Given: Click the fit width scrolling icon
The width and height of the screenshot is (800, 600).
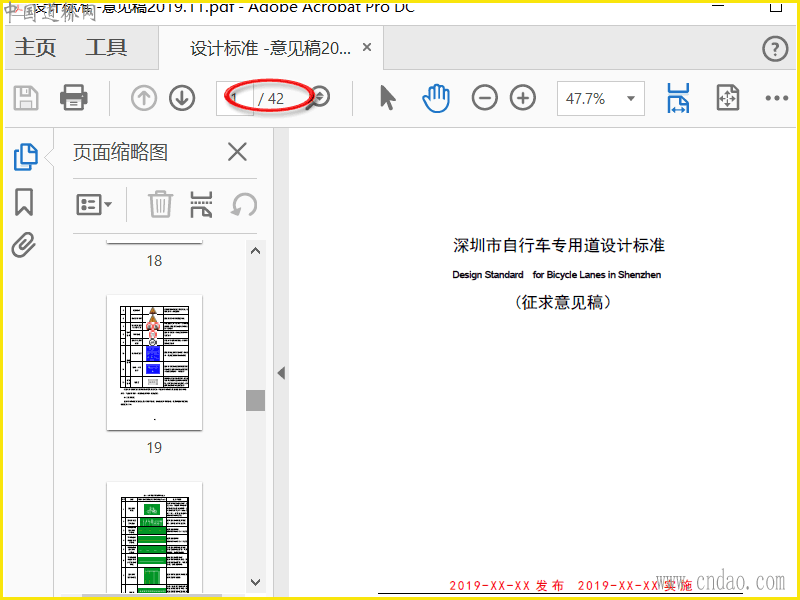Looking at the screenshot, I should [x=678, y=98].
